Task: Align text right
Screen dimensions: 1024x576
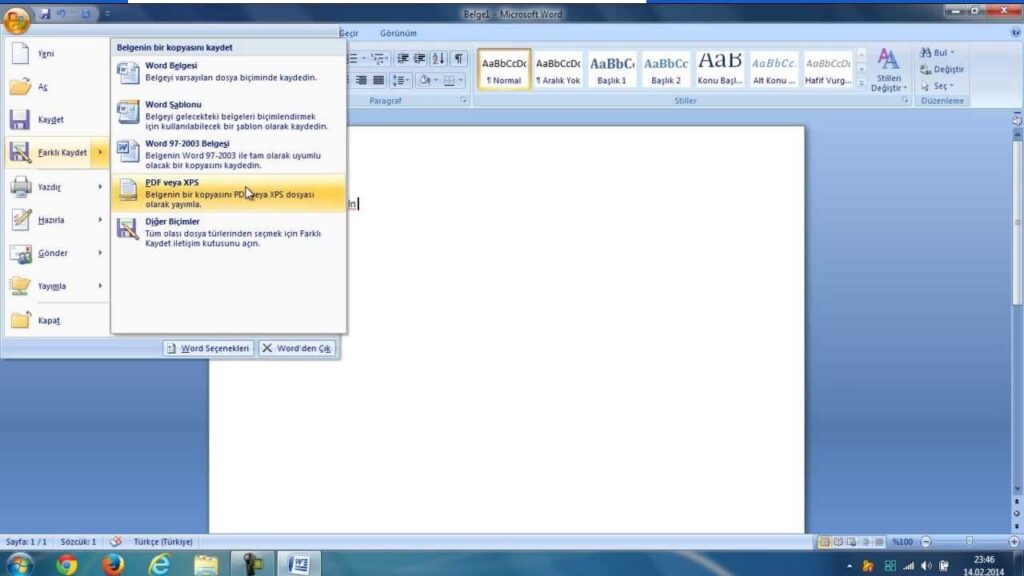Action: click(361, 80)
